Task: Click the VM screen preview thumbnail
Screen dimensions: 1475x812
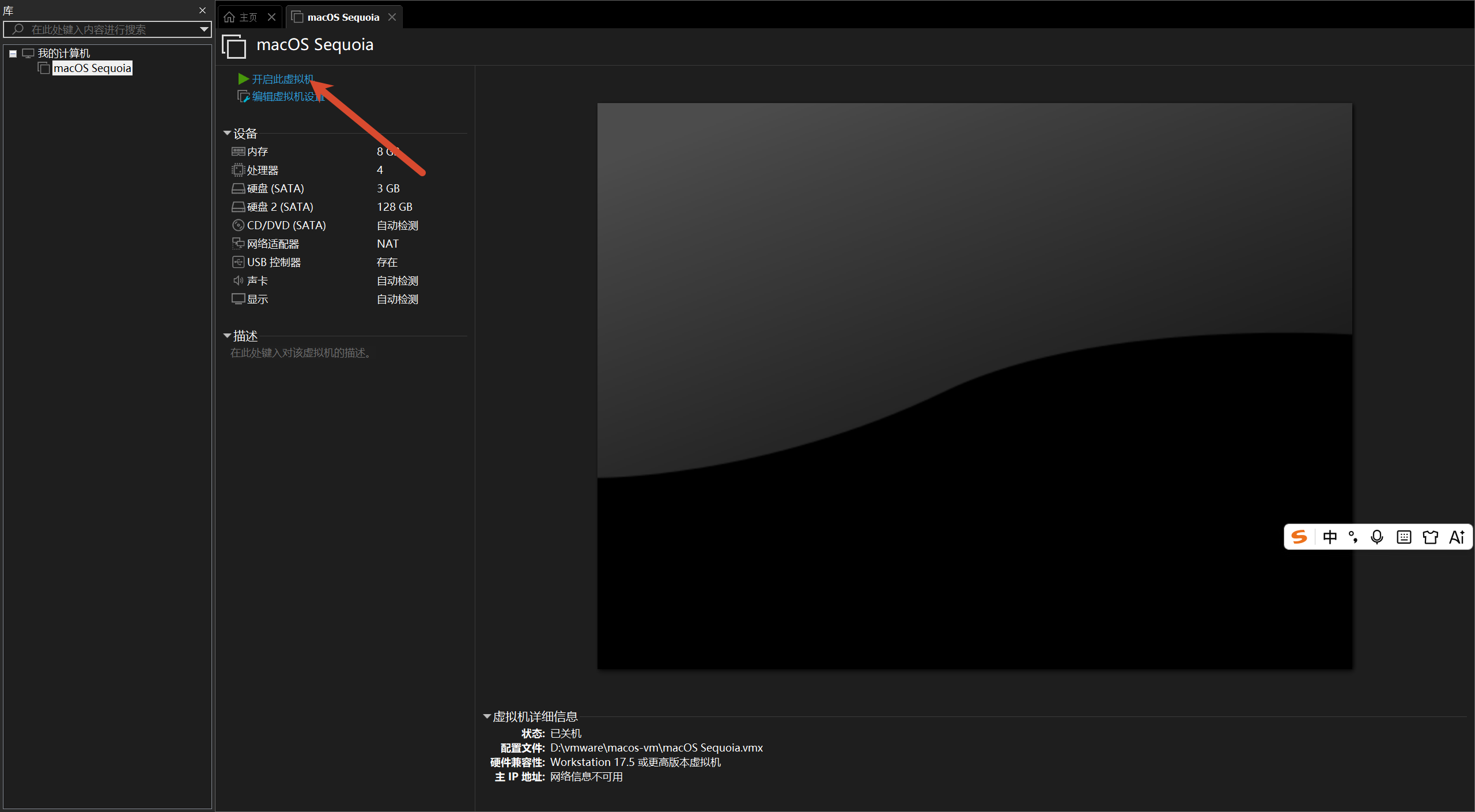Action: (x=975, y=386)
